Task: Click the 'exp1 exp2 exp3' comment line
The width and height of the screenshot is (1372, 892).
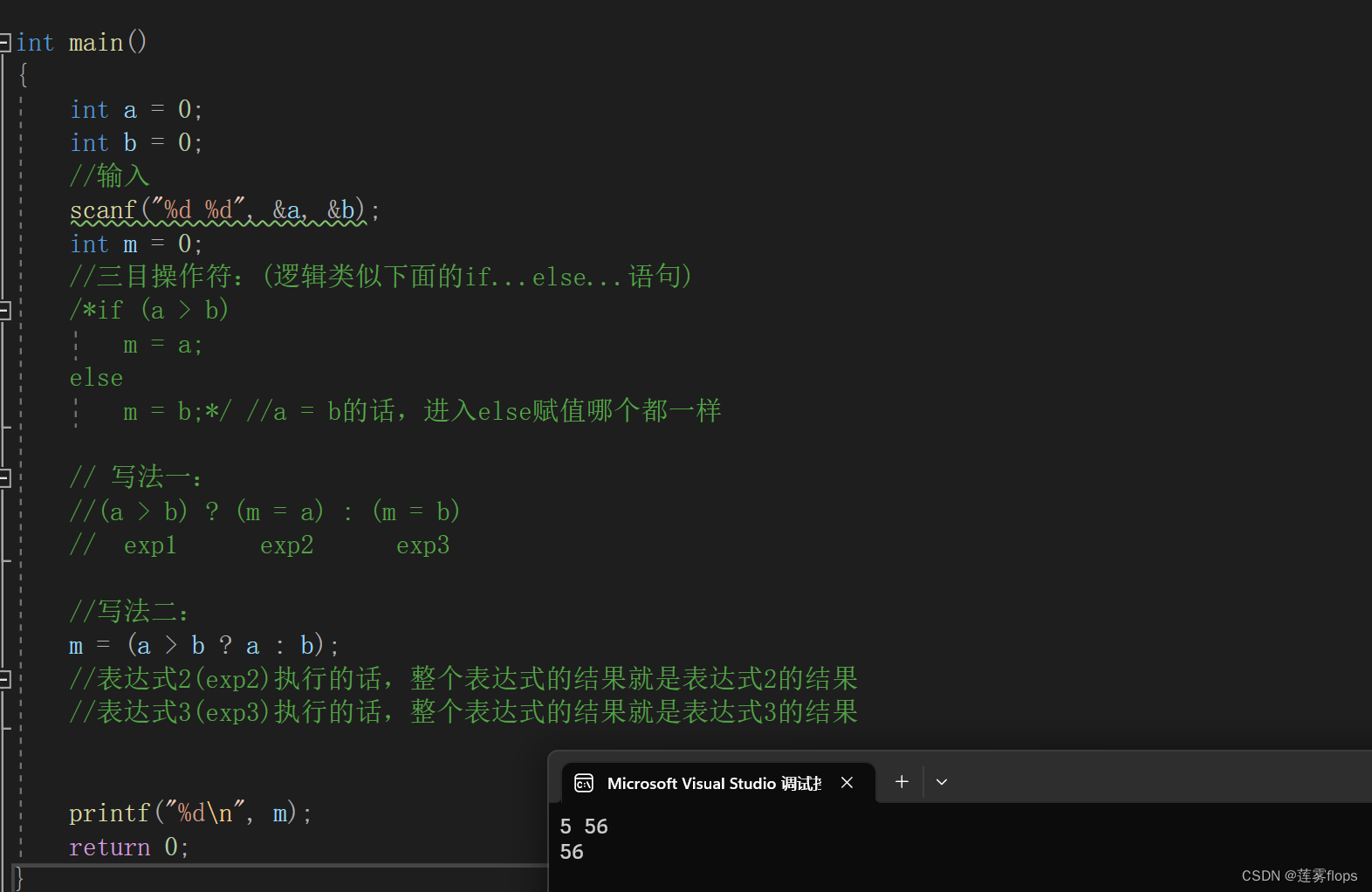Action: (259, 545)
